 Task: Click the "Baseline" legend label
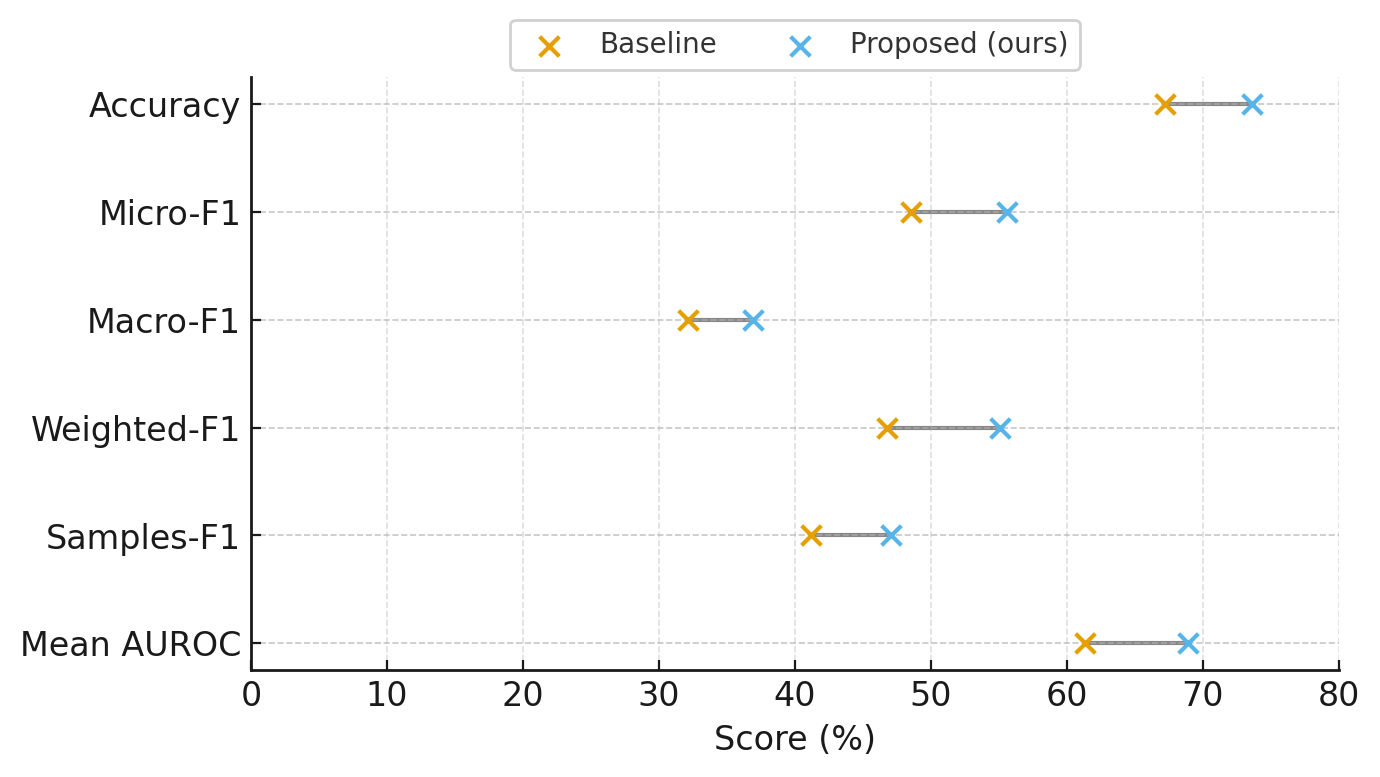658,45
